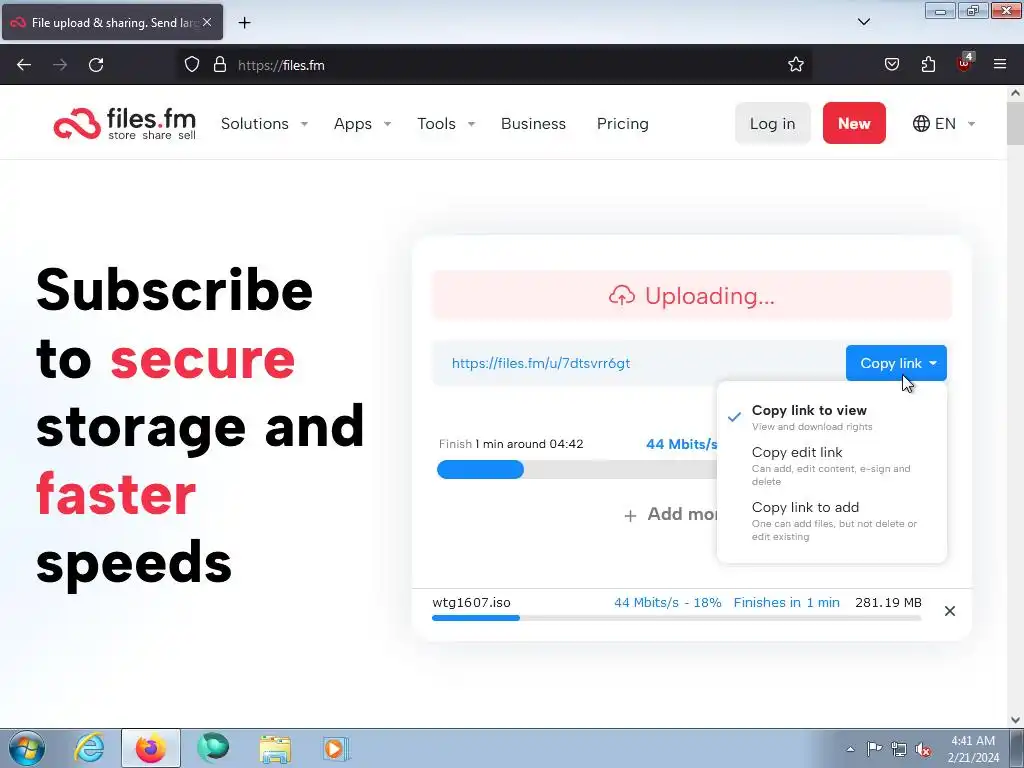
Task: Choose Copy edit link option
Action: point(831,466)
